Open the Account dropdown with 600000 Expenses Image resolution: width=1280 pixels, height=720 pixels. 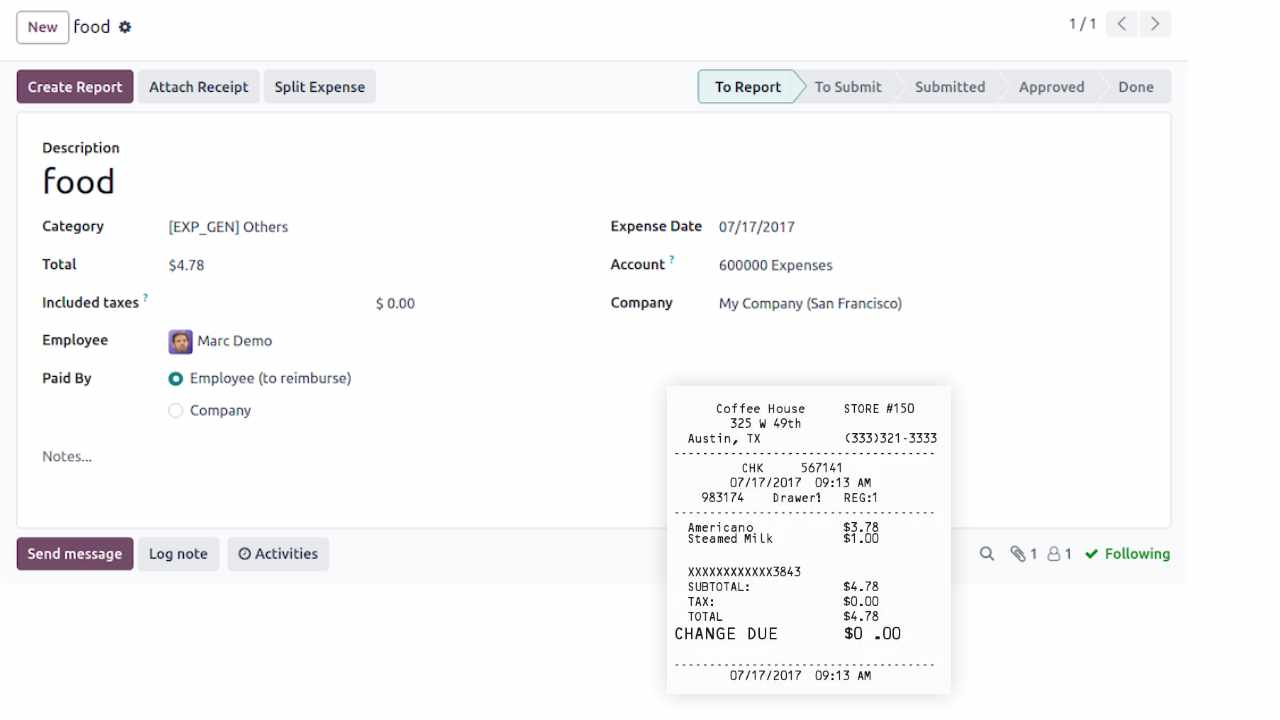point(775,265)
